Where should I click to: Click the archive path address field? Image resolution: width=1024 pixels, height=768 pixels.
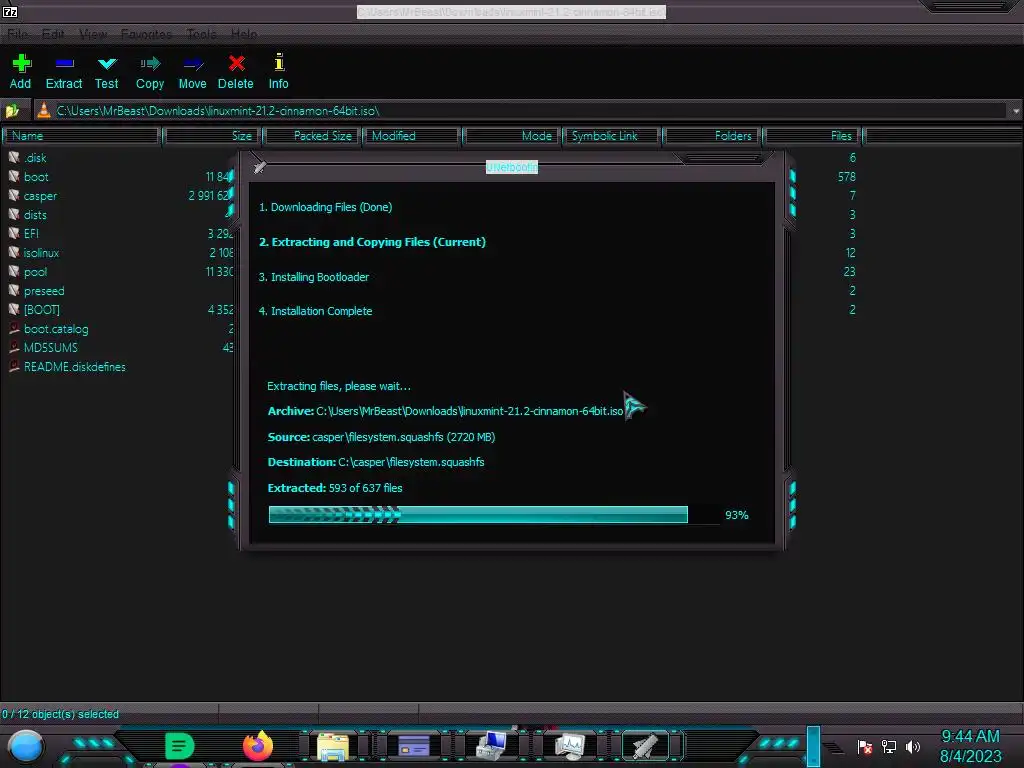click(520, 111)
